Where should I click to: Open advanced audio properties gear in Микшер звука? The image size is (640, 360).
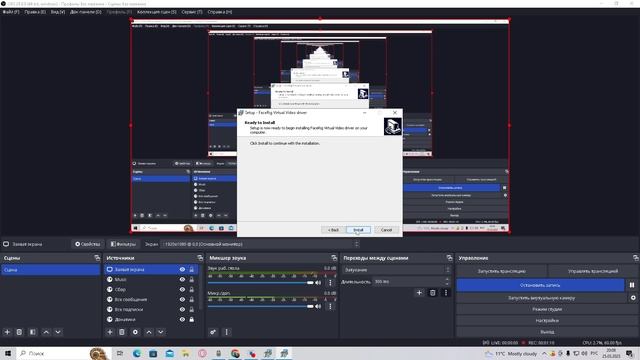point(213,332)
